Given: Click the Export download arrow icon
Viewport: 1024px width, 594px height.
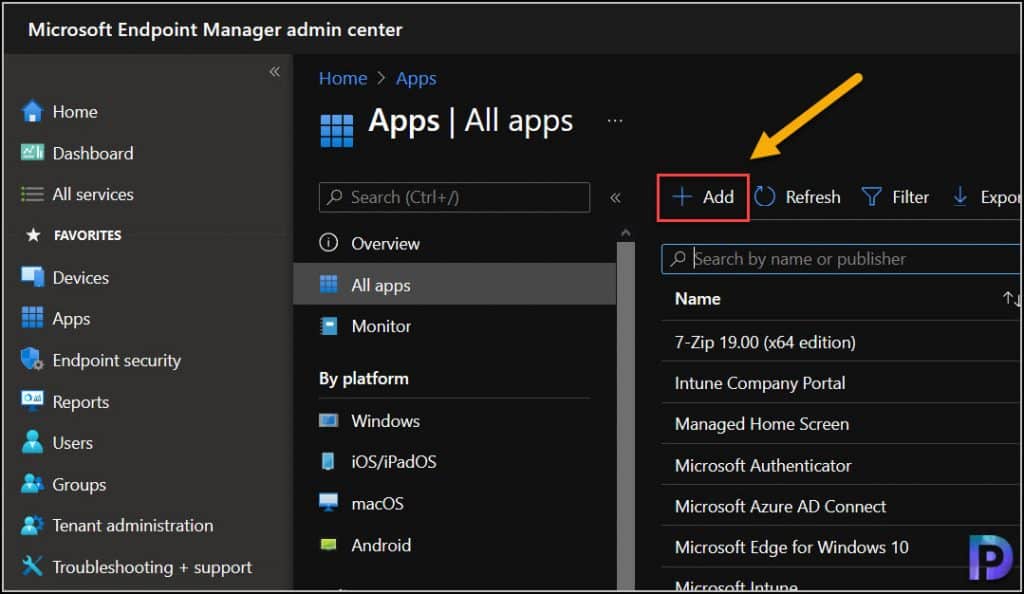Looking at the screenshot, I should [x=960, y=196].
